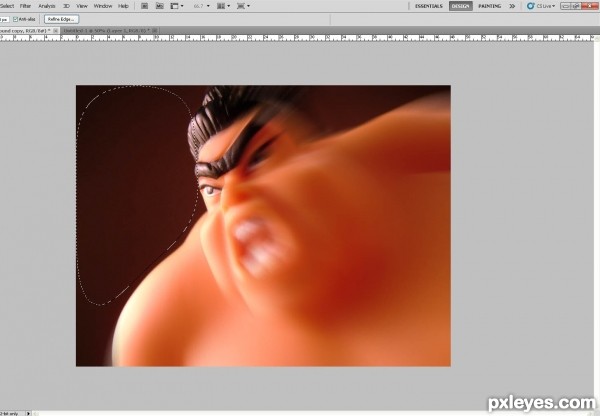
Task: Launch Bridge from the application bar icon
Action: click(x=145, y=6)
